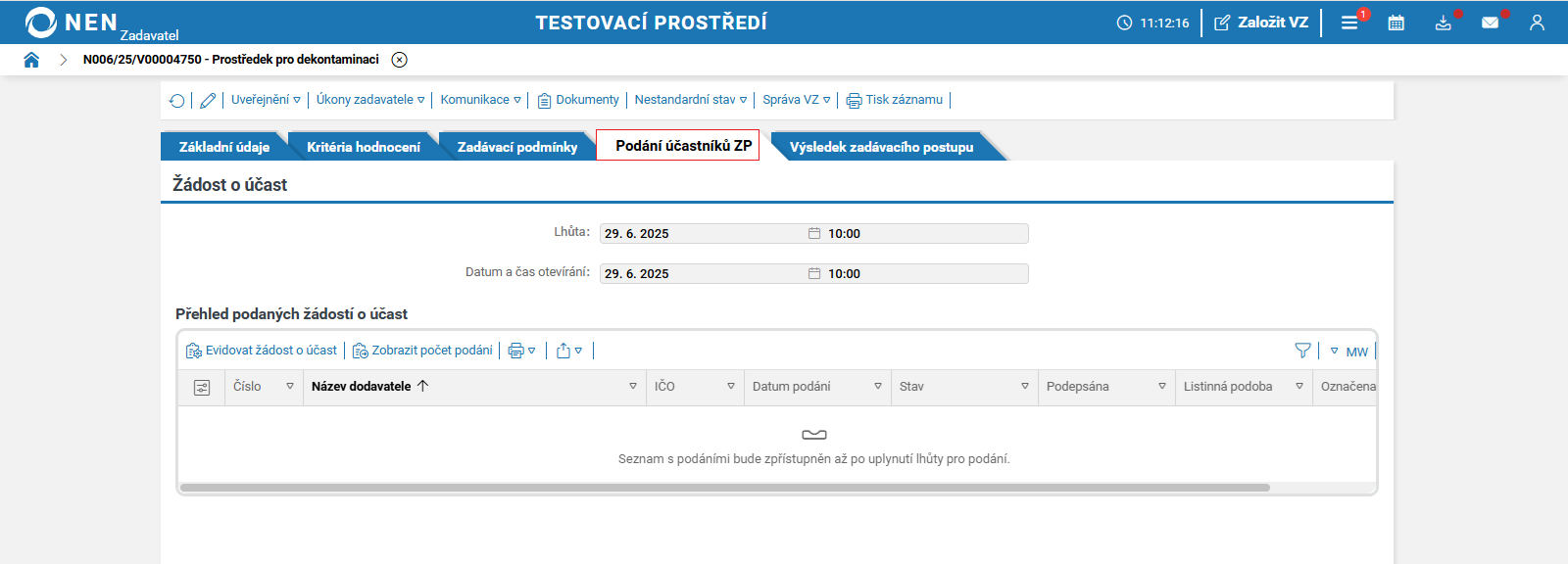Expand the Komunikace menu
This screenshot has width=1568, height=564.
[480, 100]
